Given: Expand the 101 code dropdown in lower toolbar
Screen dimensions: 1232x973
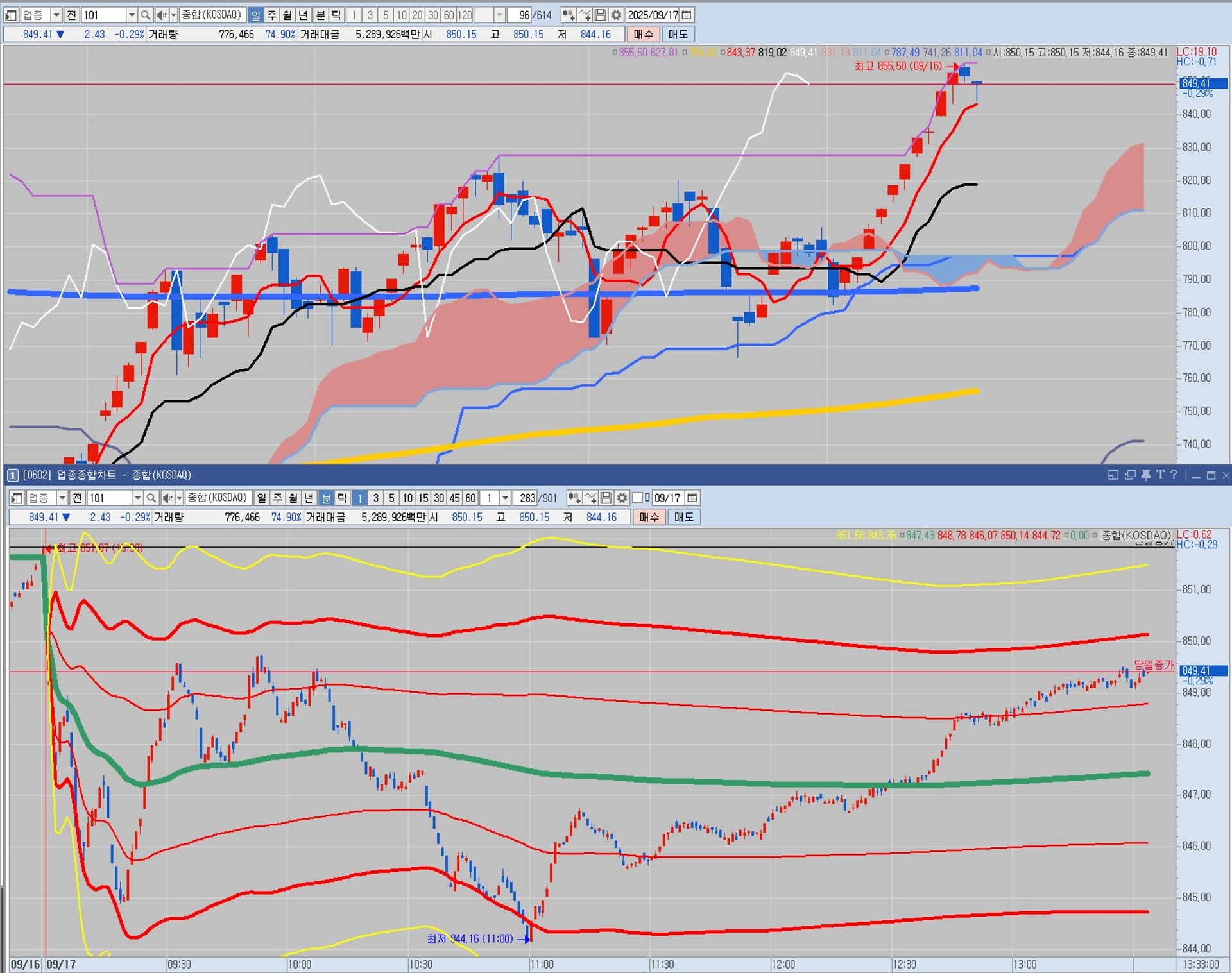Looking at the screenshot, I should [x=137, y=498].
